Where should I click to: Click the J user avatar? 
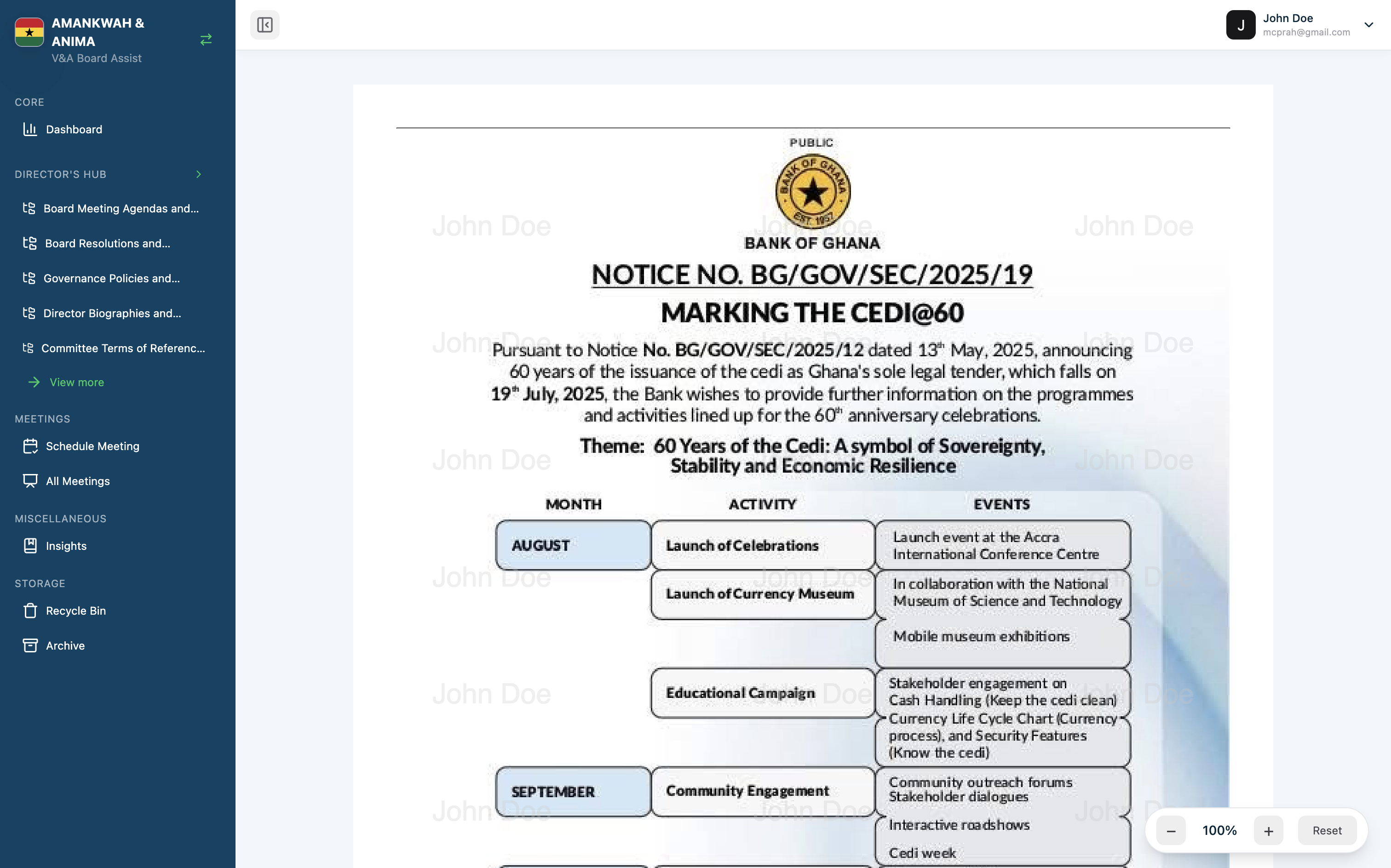[x=1240, y=25]
